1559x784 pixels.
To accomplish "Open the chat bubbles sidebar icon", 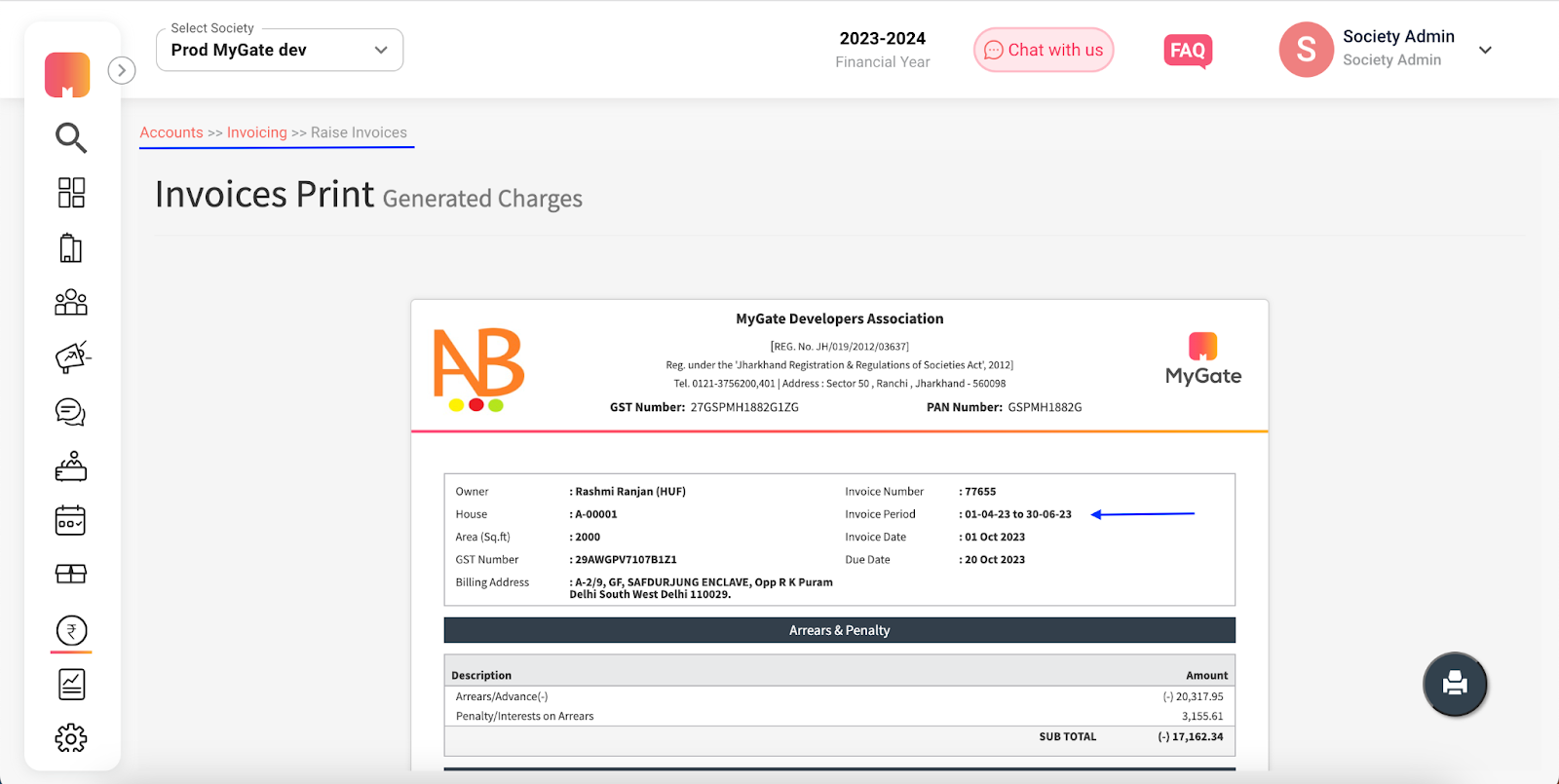I will (71, 412).
